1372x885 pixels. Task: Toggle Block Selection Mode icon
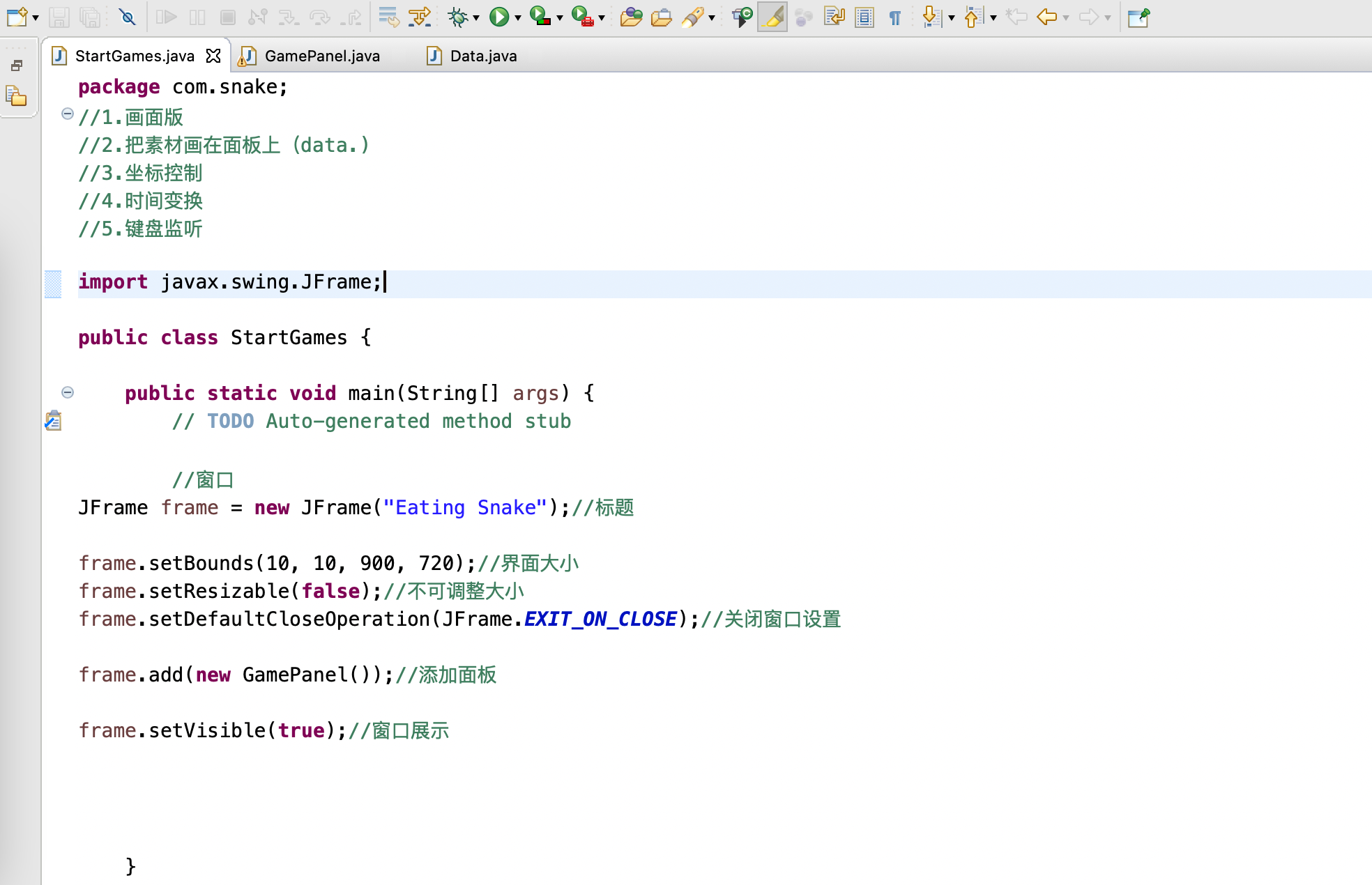point(864,17)
